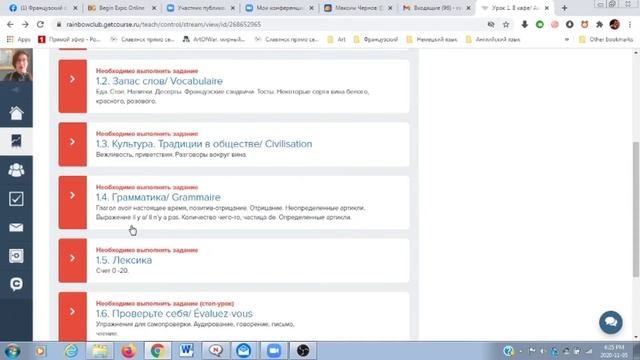This screenshot has width=640, height=360.
Task: Show more bookmarks overflow chevron
Action: pyautogui.click(x=567, y=40)
